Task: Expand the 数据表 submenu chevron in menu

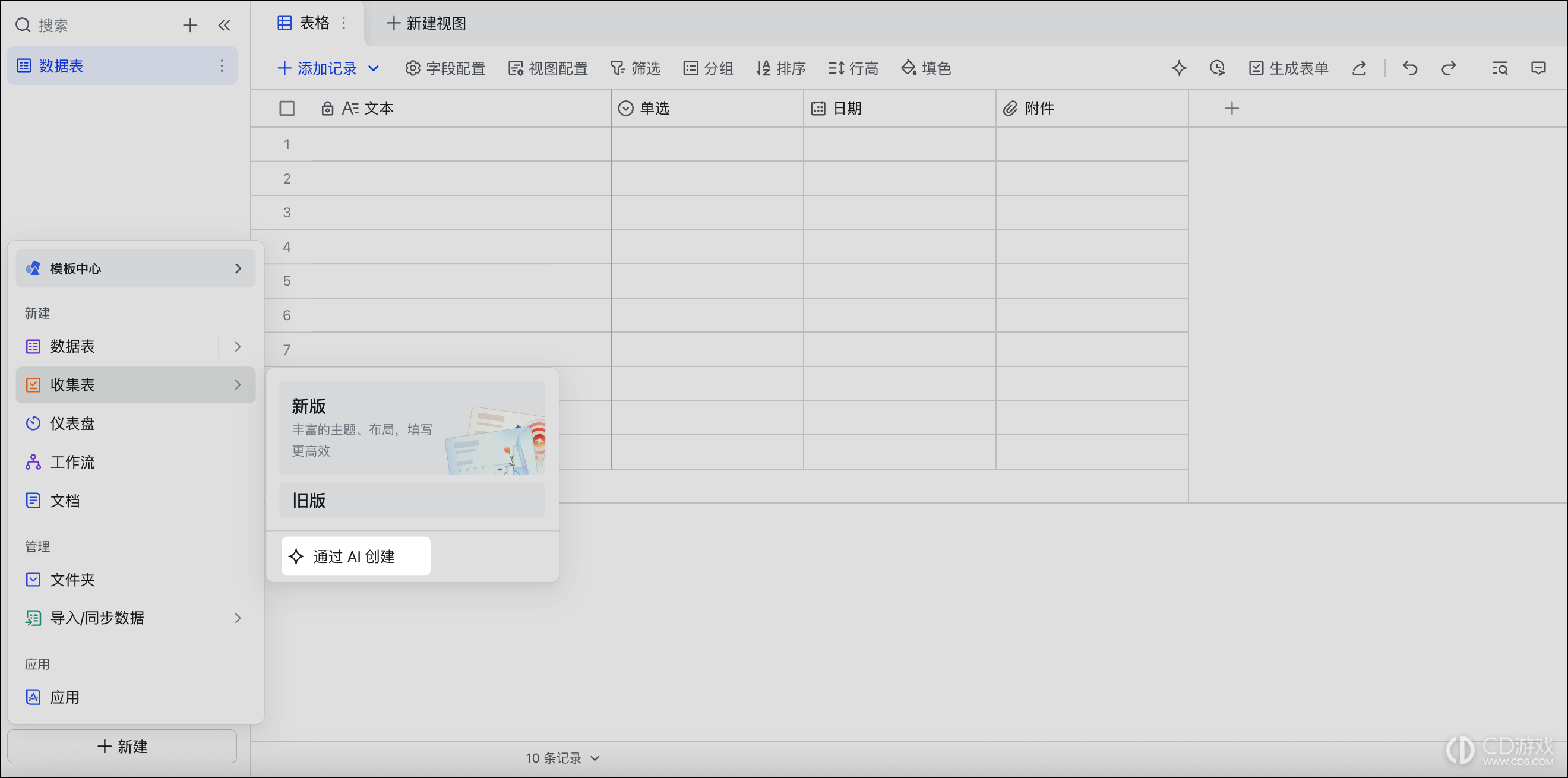Action: click(238, 346)
